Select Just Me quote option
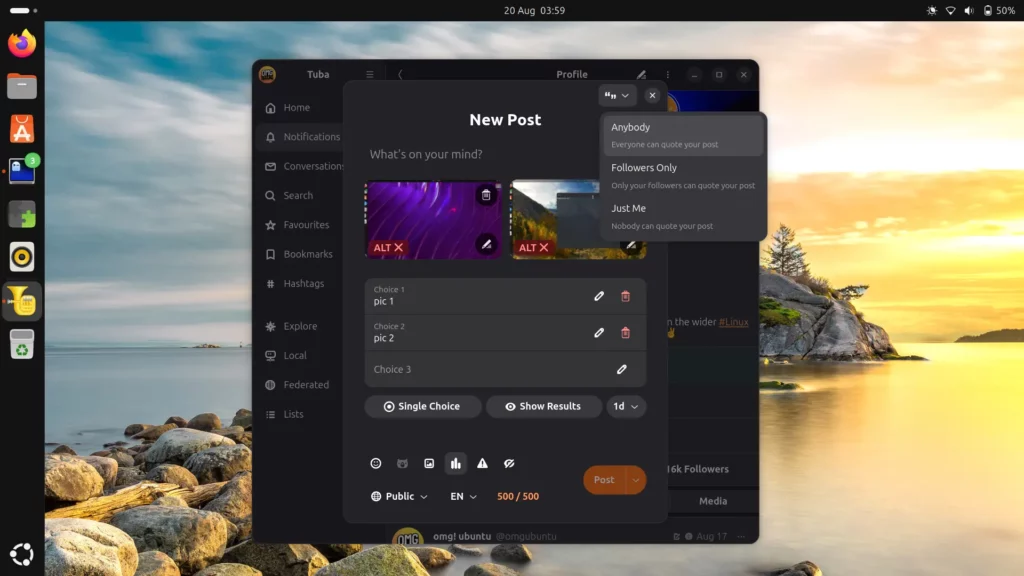This screenshot has height=576, width=1024. [683, 216]
